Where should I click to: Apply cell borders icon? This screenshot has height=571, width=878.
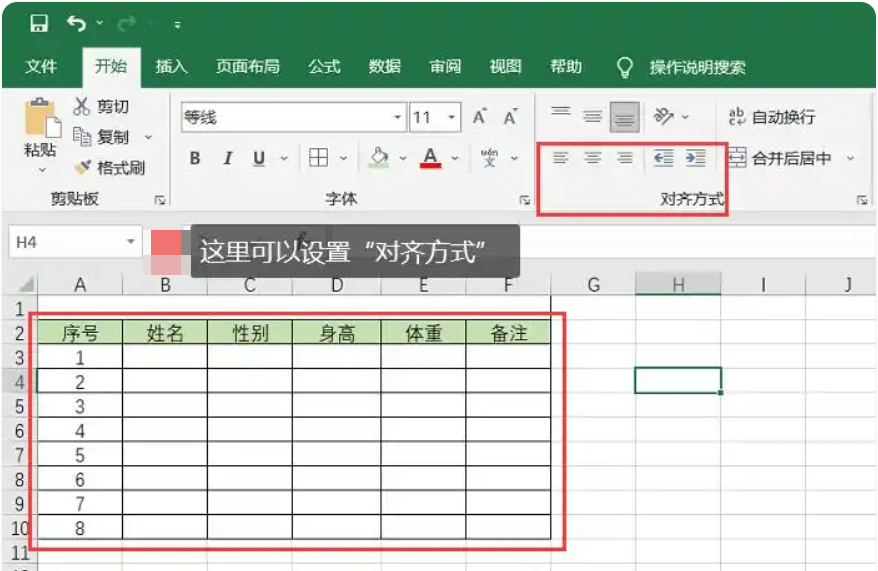click(319, 158)
